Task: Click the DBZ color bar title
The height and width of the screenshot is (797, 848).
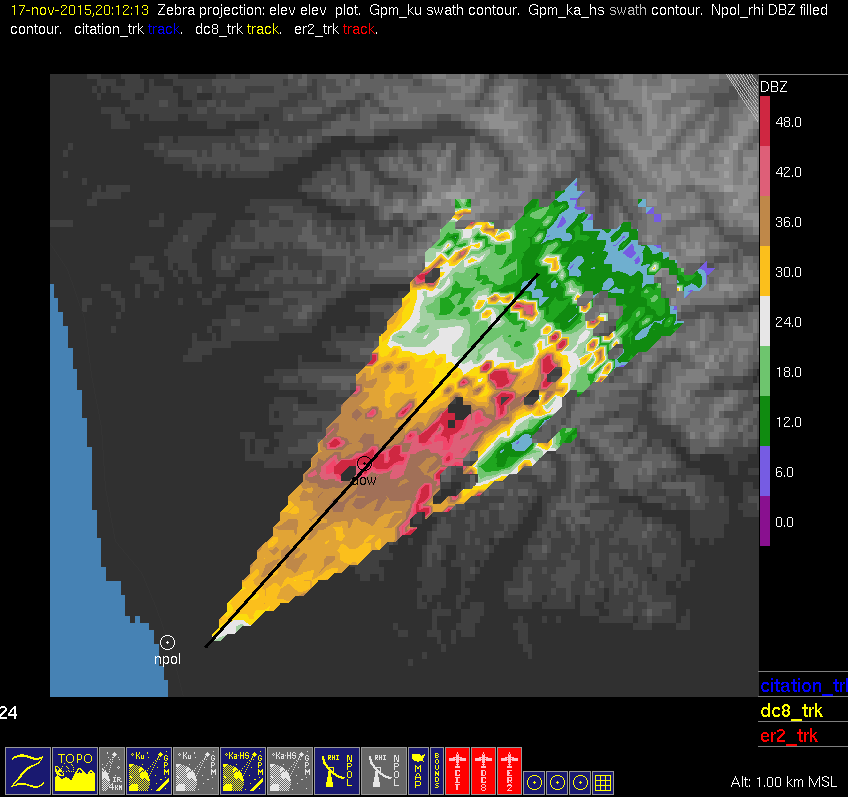Action: pyautogui.click(x=773, y=87)
